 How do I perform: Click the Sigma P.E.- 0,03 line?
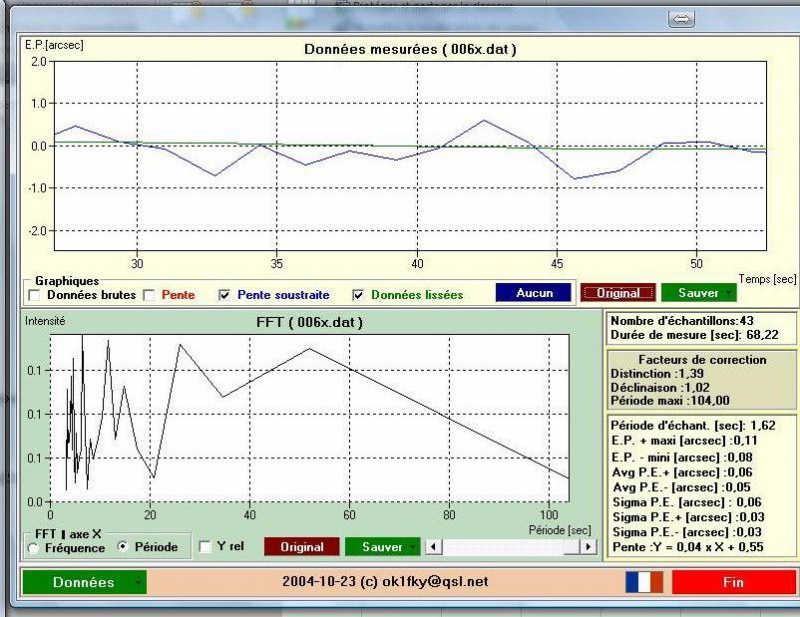[687, 532]
